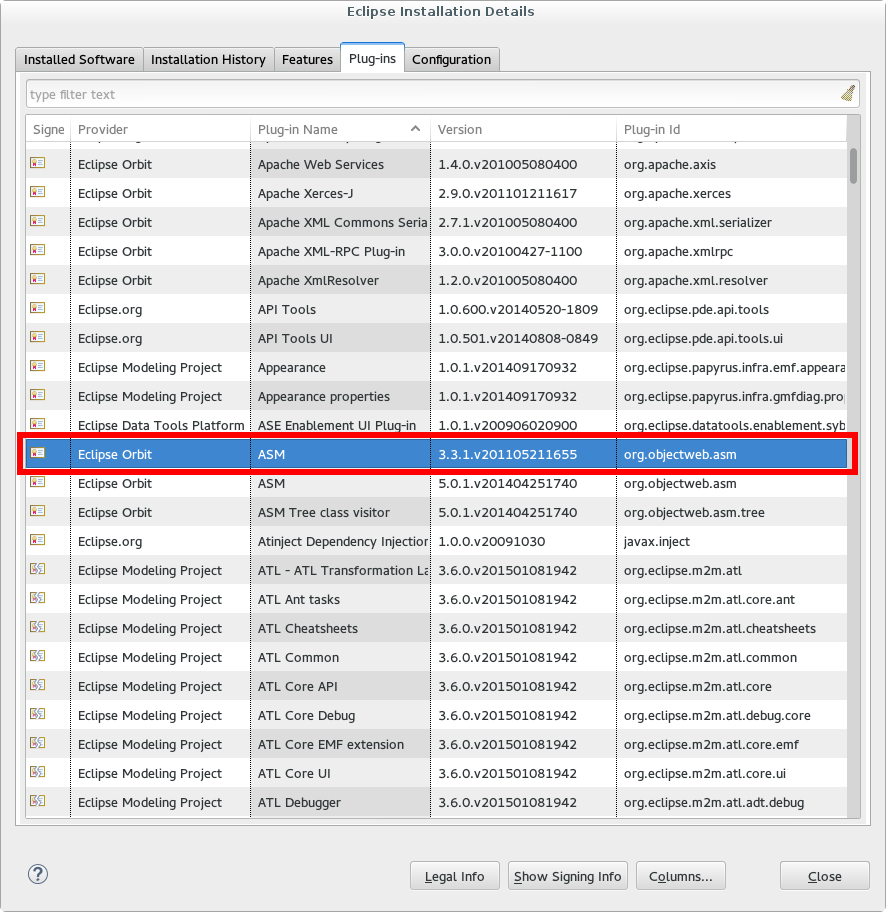Click the vertical scrollbar thumb of plug-in list
The width and height of the screenshot is (886, 912).
(x=853, y=166)
